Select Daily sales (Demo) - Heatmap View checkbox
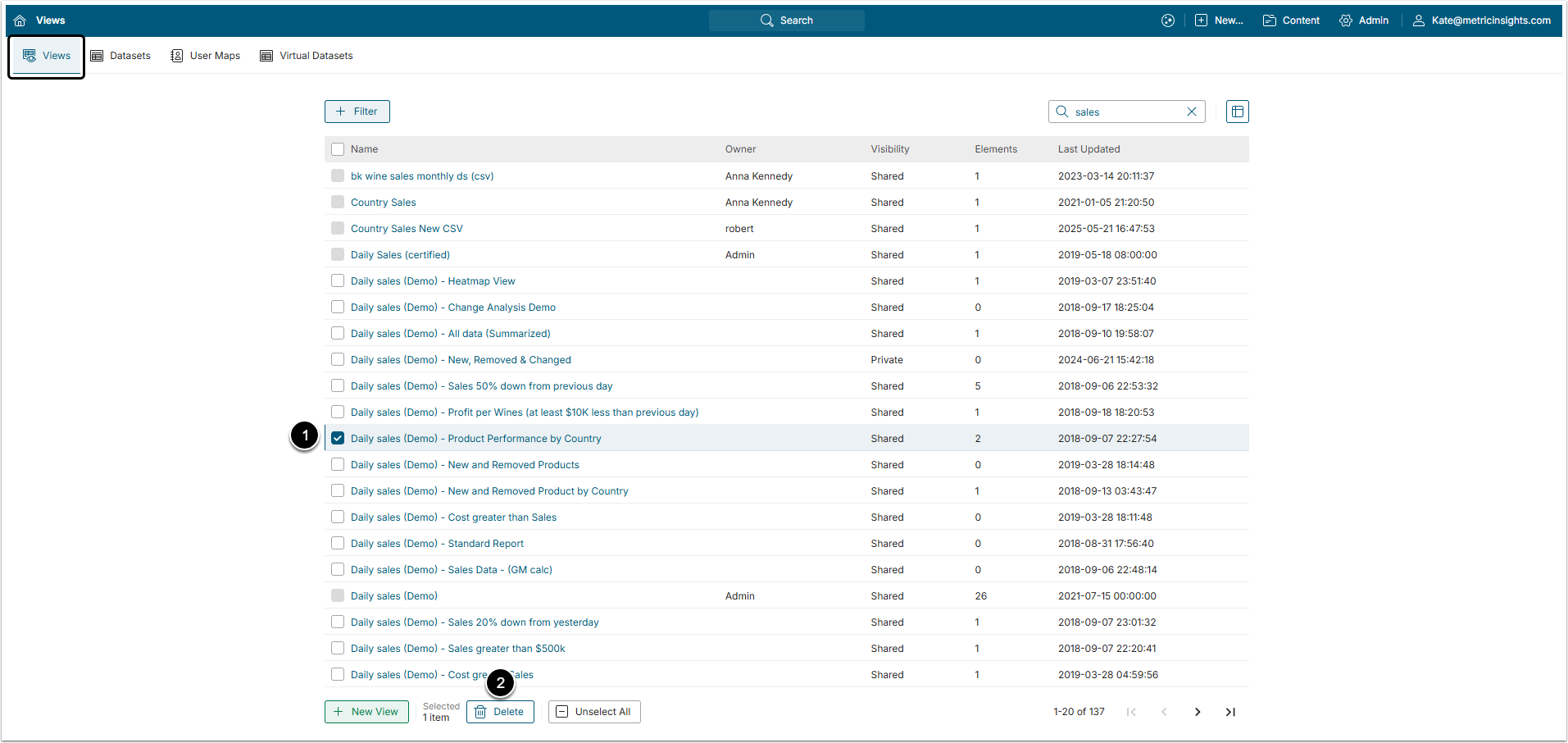 pyautogui.click(x=338, y=281)
